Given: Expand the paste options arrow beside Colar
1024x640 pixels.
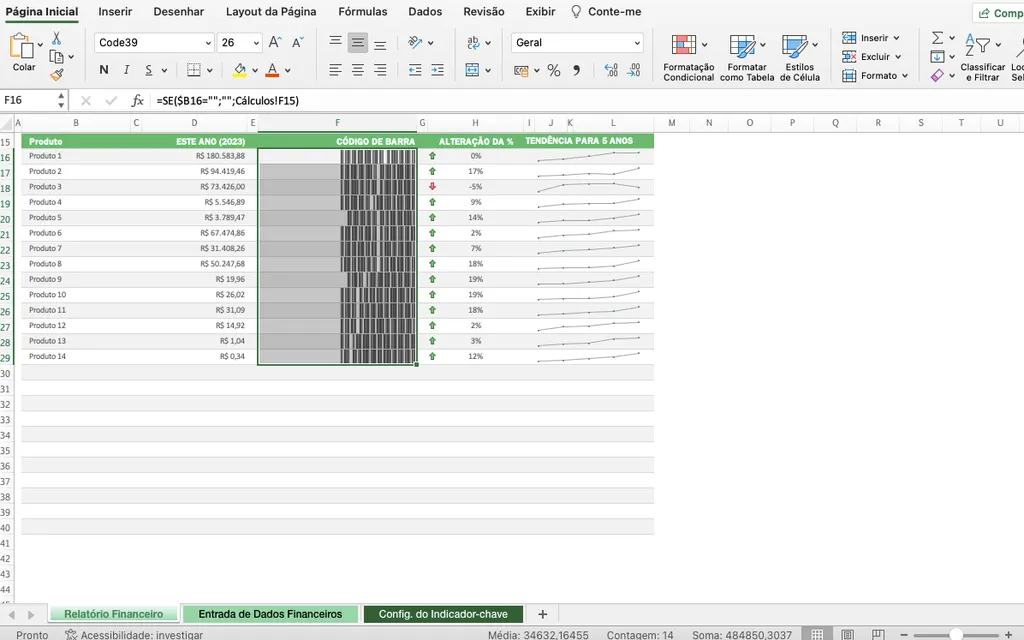Looking at the screenshot, I should pyautogui.click(x=40, y=45).
